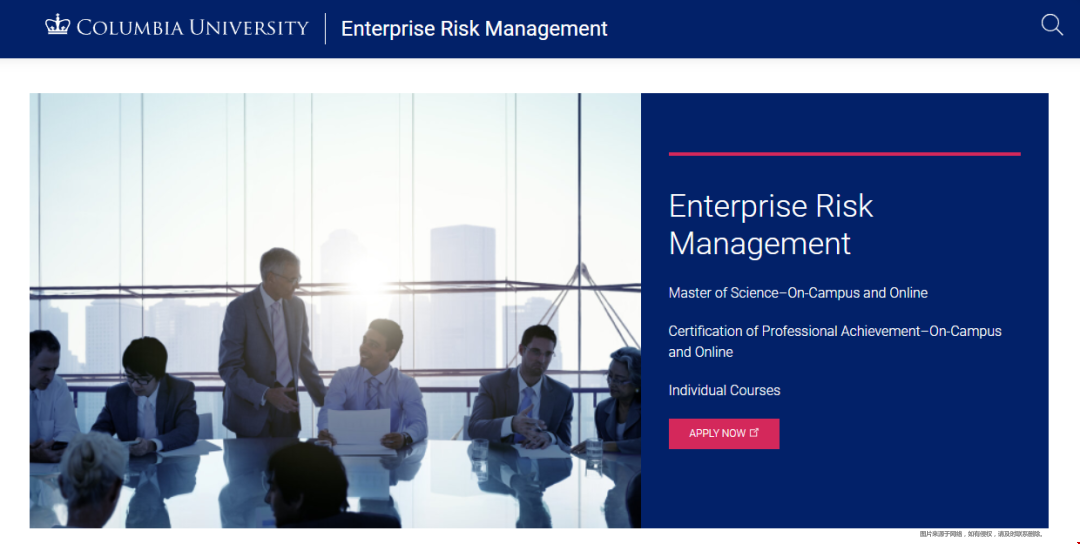Click the external-link icon on Apply Now
This screenshot has width=1080, height=544.
point(754,433)
